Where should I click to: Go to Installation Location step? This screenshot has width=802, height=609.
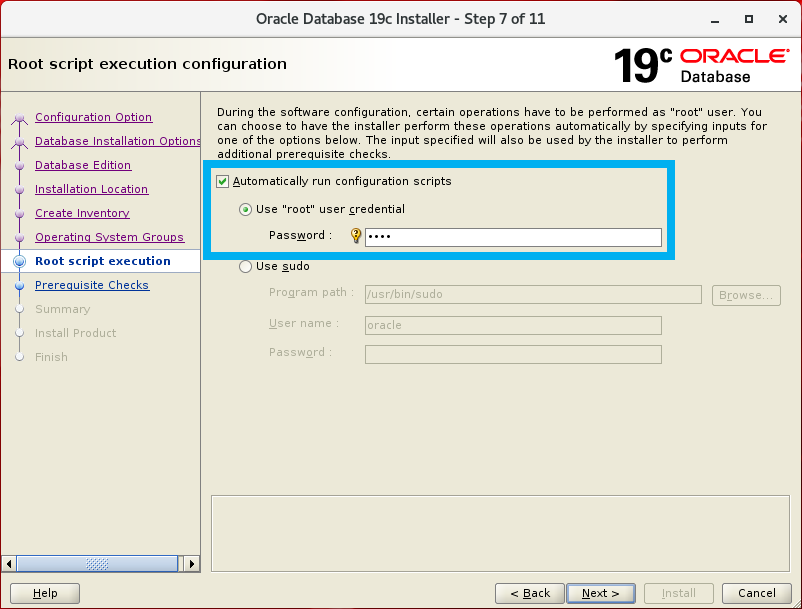coord(92,189)
